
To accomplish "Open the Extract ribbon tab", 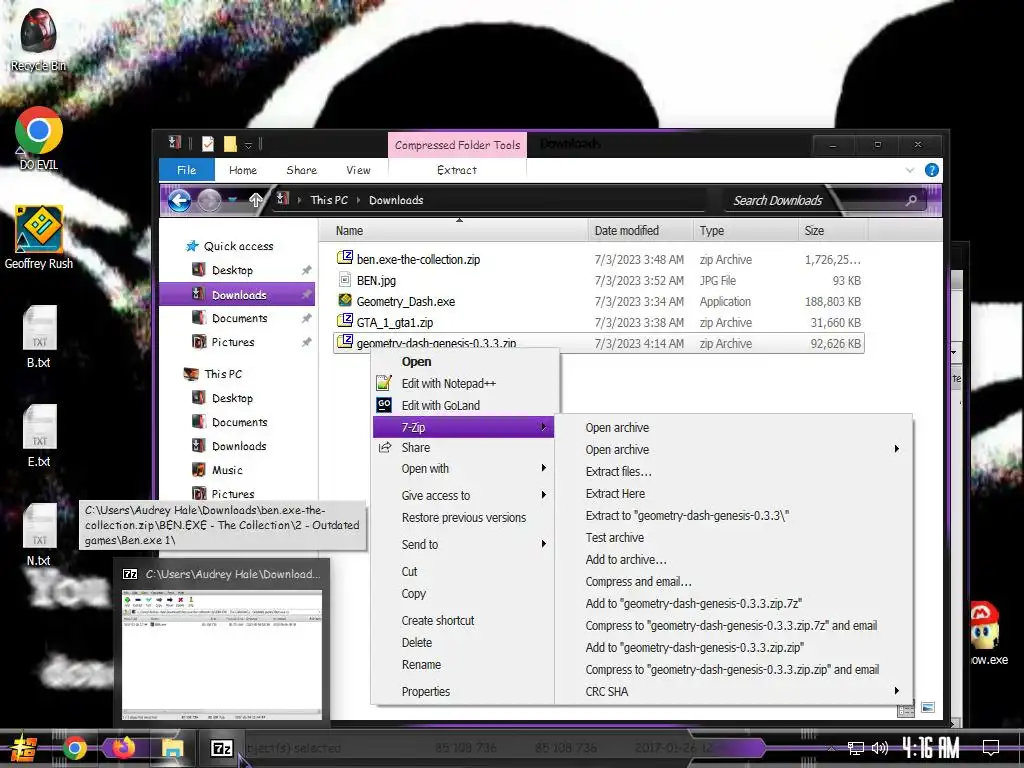I will [457, 170].
